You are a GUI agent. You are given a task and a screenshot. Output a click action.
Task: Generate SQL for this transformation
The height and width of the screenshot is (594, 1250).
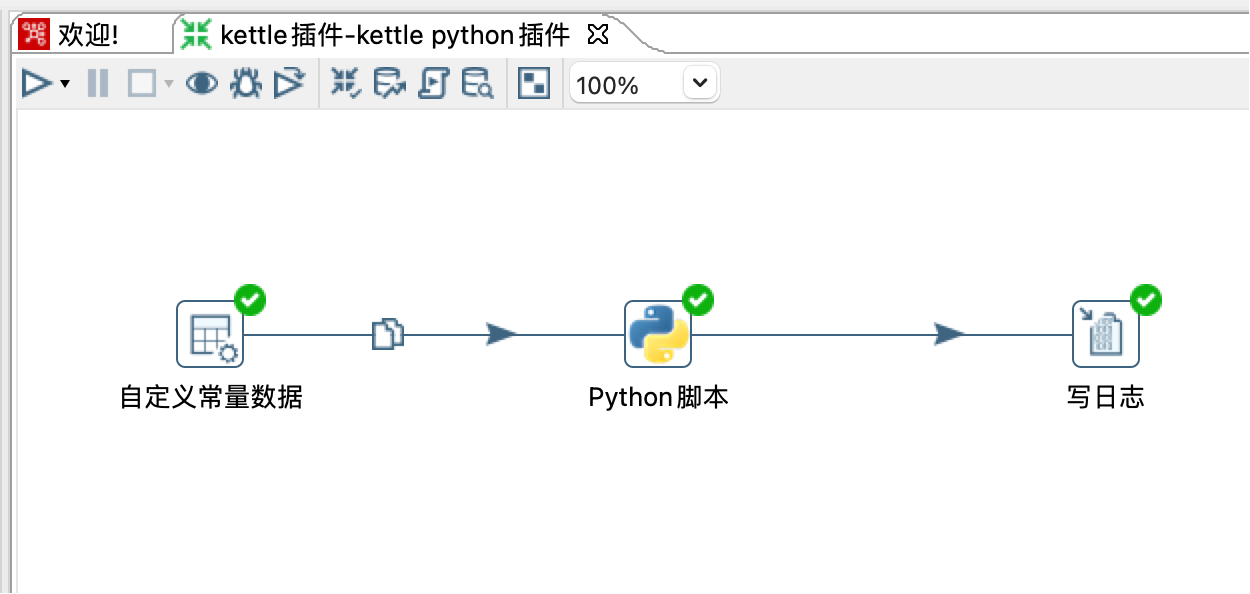433,84
